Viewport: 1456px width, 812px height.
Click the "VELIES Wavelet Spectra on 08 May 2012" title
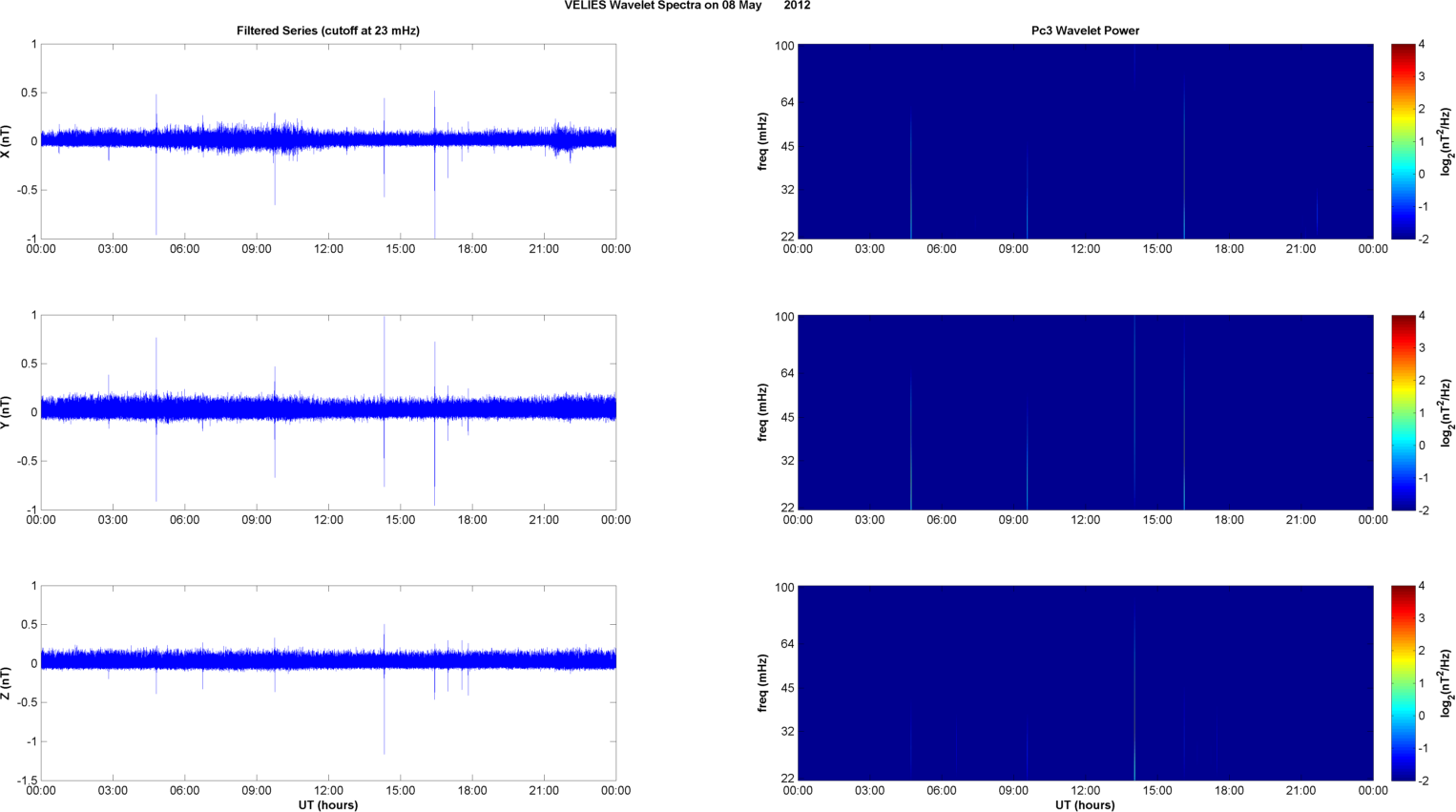tap(687, 6)
